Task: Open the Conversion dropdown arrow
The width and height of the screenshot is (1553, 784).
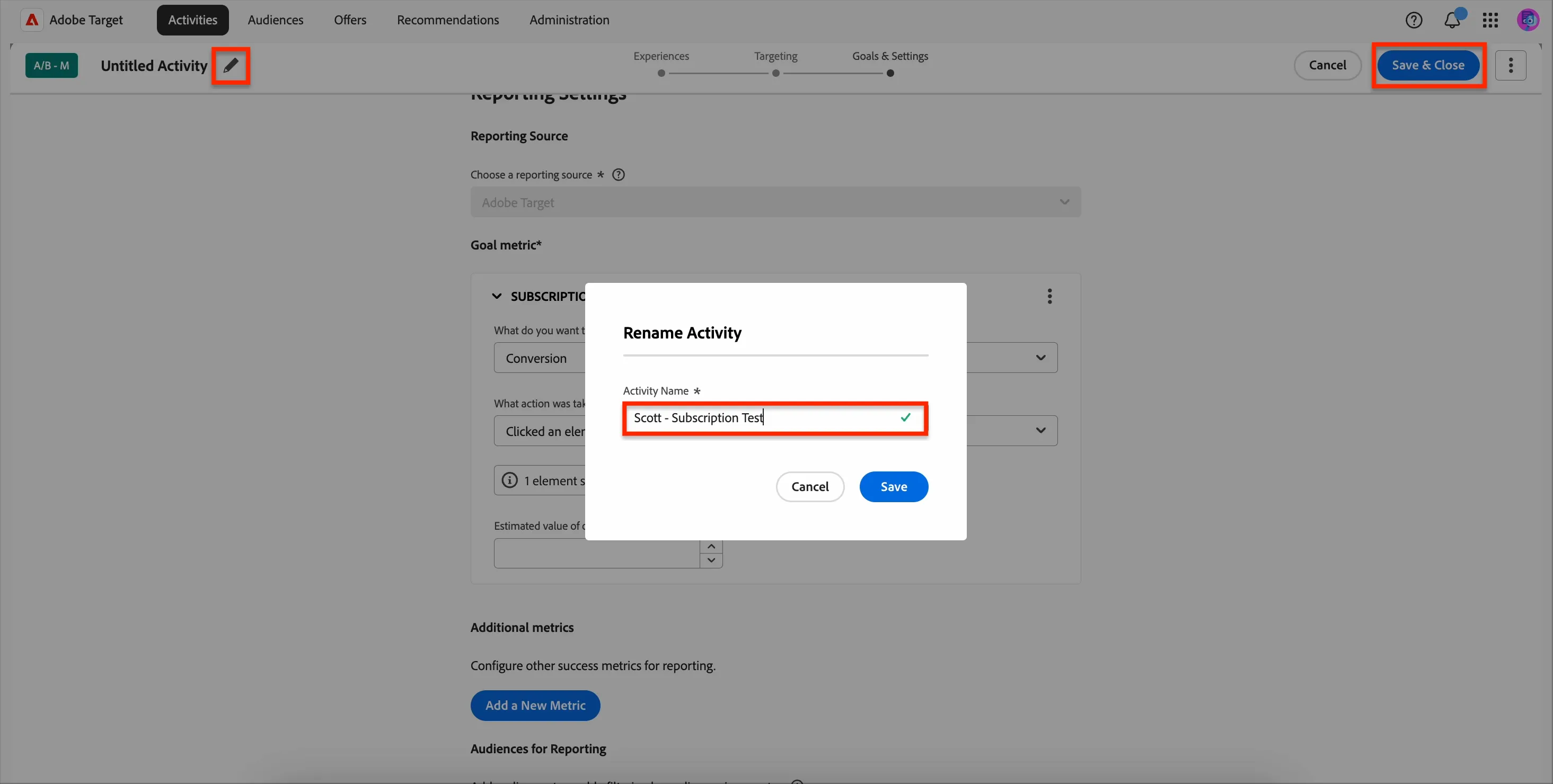Action: pyautogui.click(x=1040, y=358)
